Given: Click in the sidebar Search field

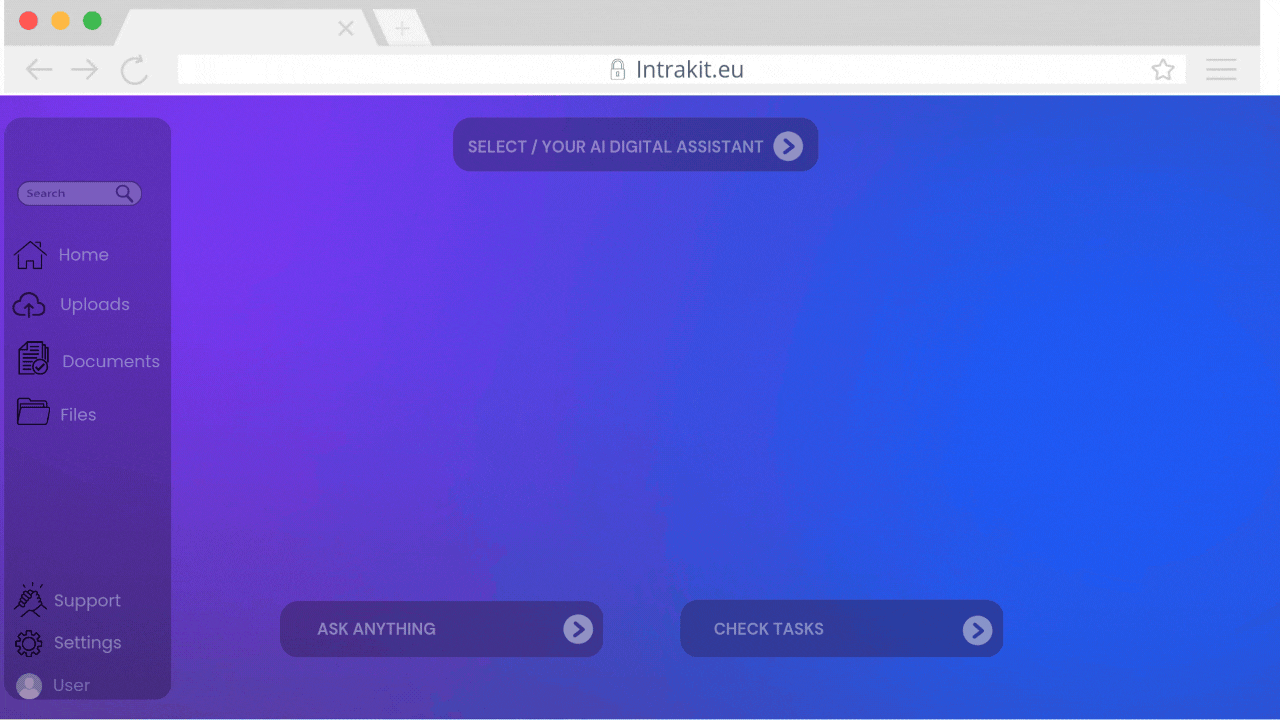Looking at the screenshot, I should point(68,194).
